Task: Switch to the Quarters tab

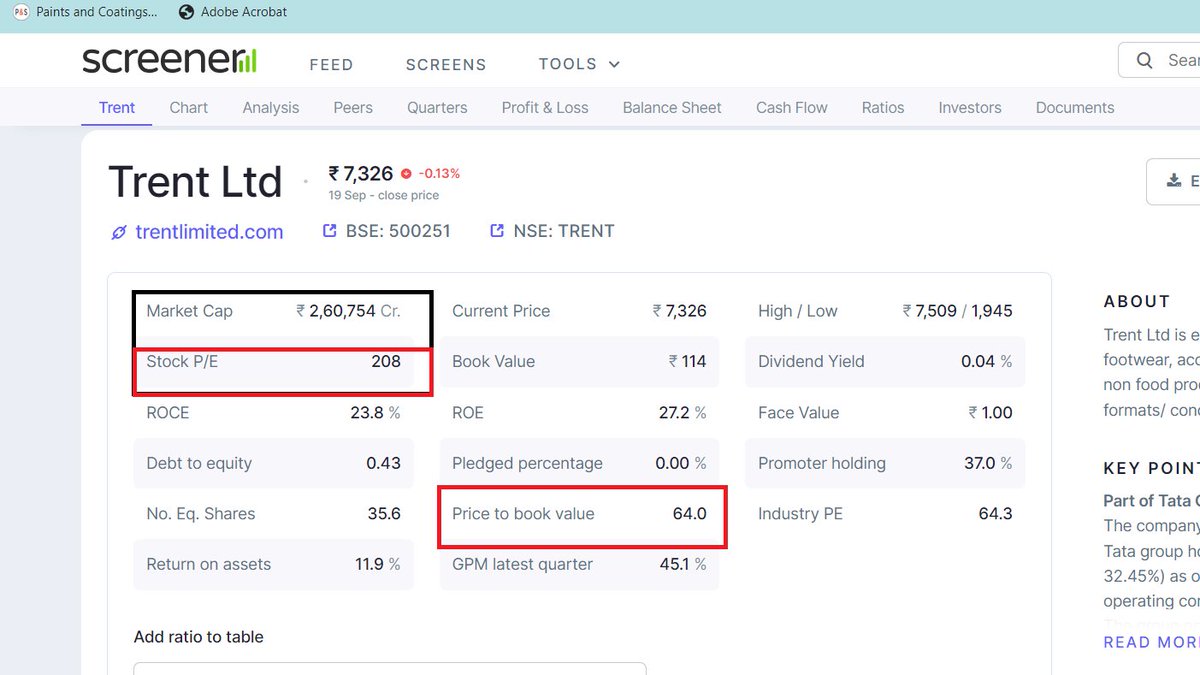Action: pyautogui.click(x=437, y=108)
